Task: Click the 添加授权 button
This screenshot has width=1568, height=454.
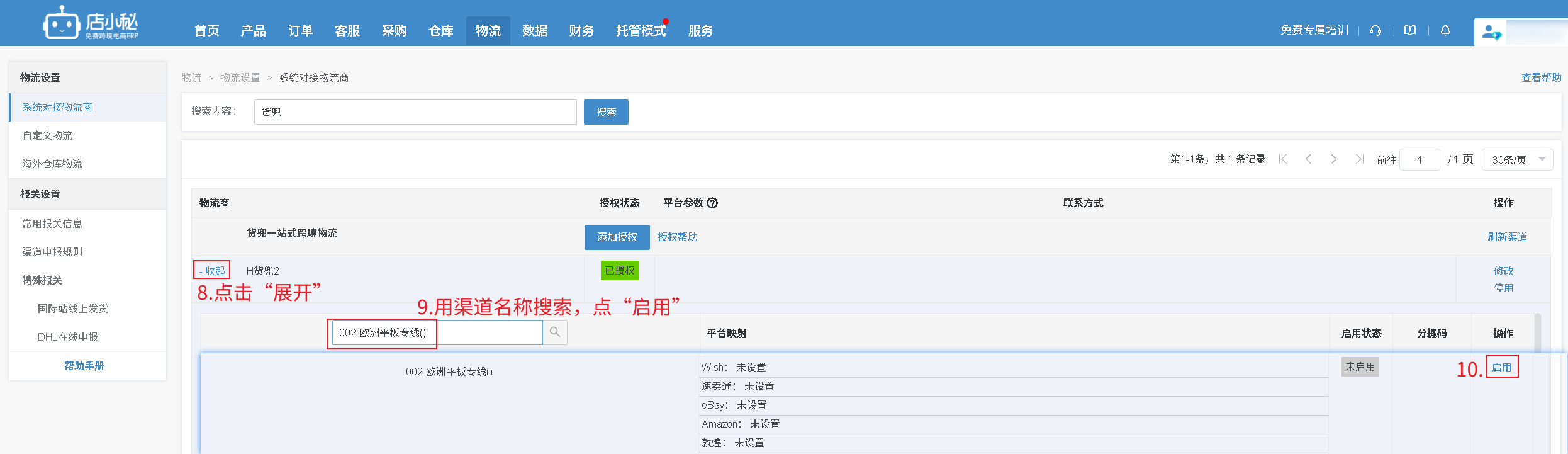Action: pos(617,237)
